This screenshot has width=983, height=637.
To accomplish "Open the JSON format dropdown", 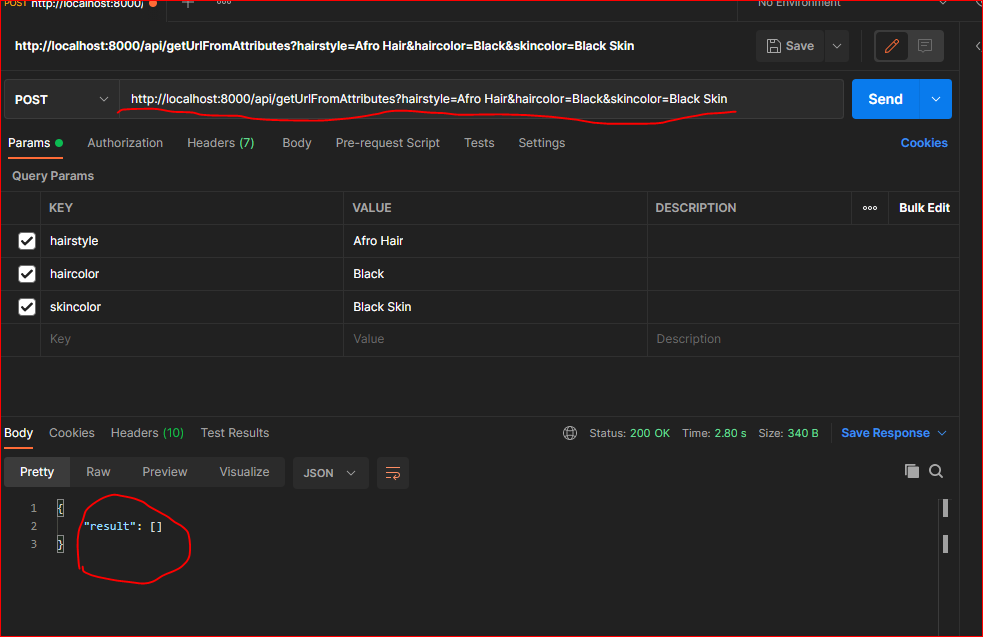I will [330, 473].
